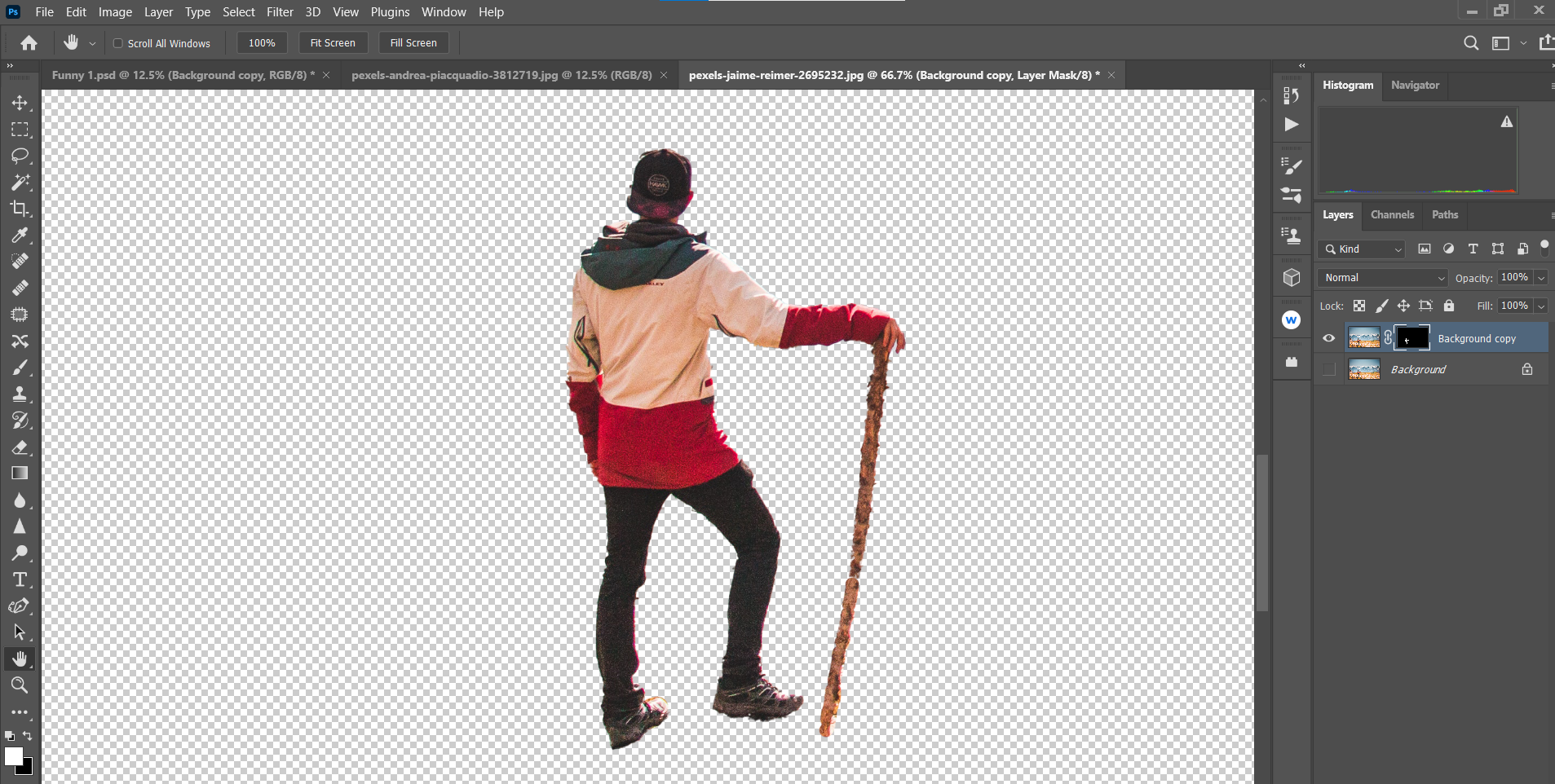
Task: Open the 3D panel icon
Action: click(1291, 277)
